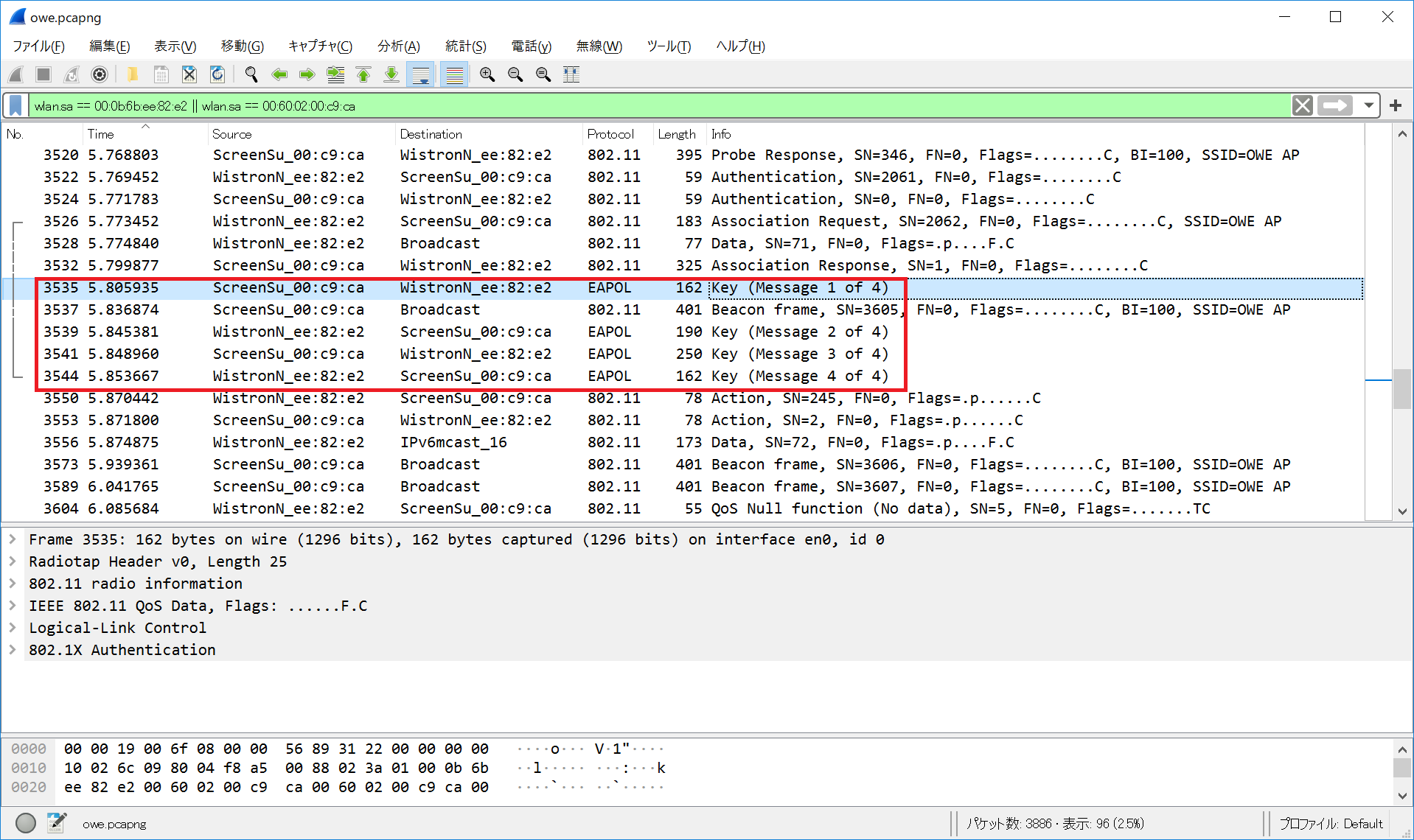Open capture options gear icon
The image size is (1414, 840).
click(x=100, y=74)
